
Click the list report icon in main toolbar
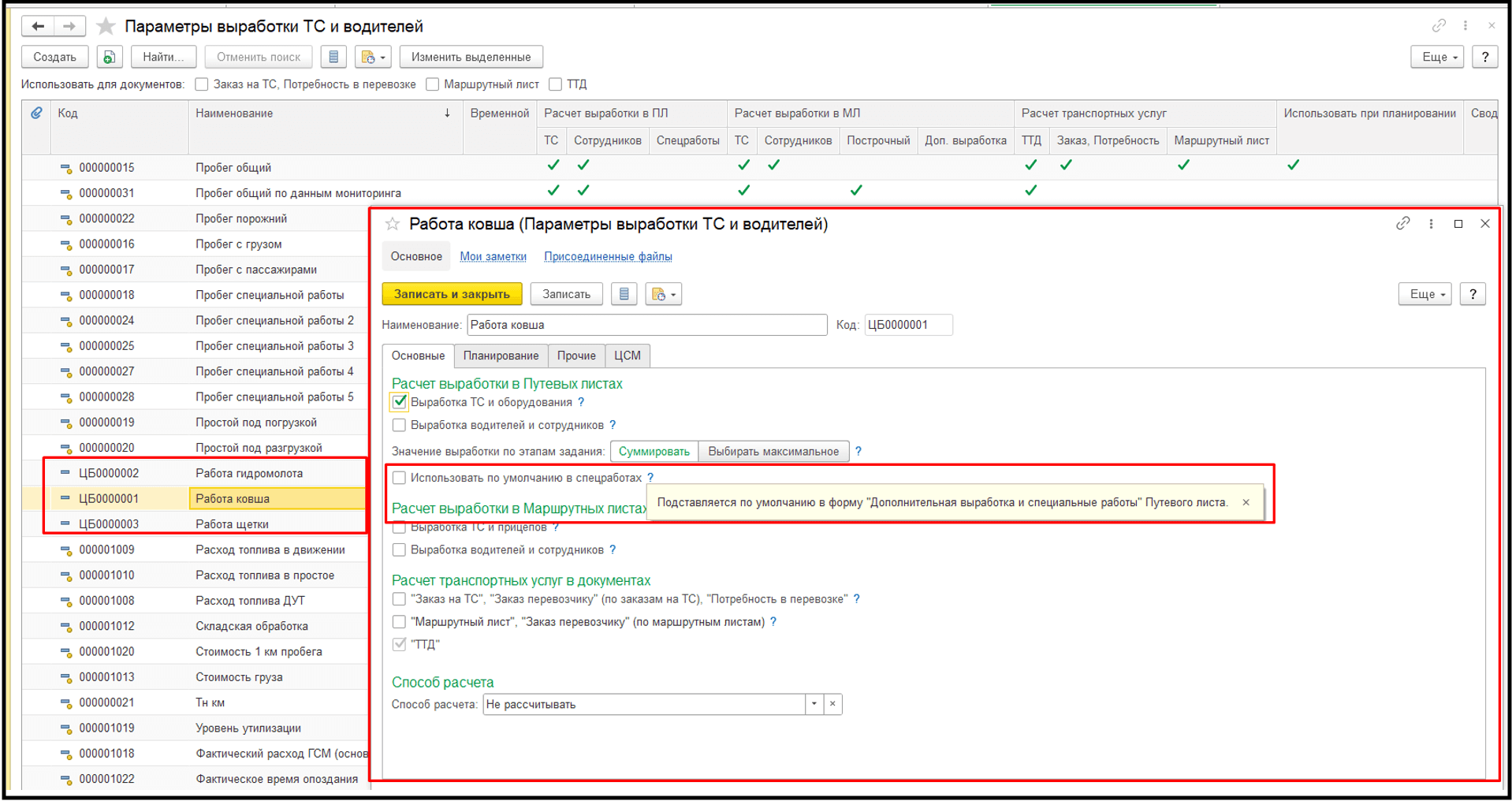point(333,57)
